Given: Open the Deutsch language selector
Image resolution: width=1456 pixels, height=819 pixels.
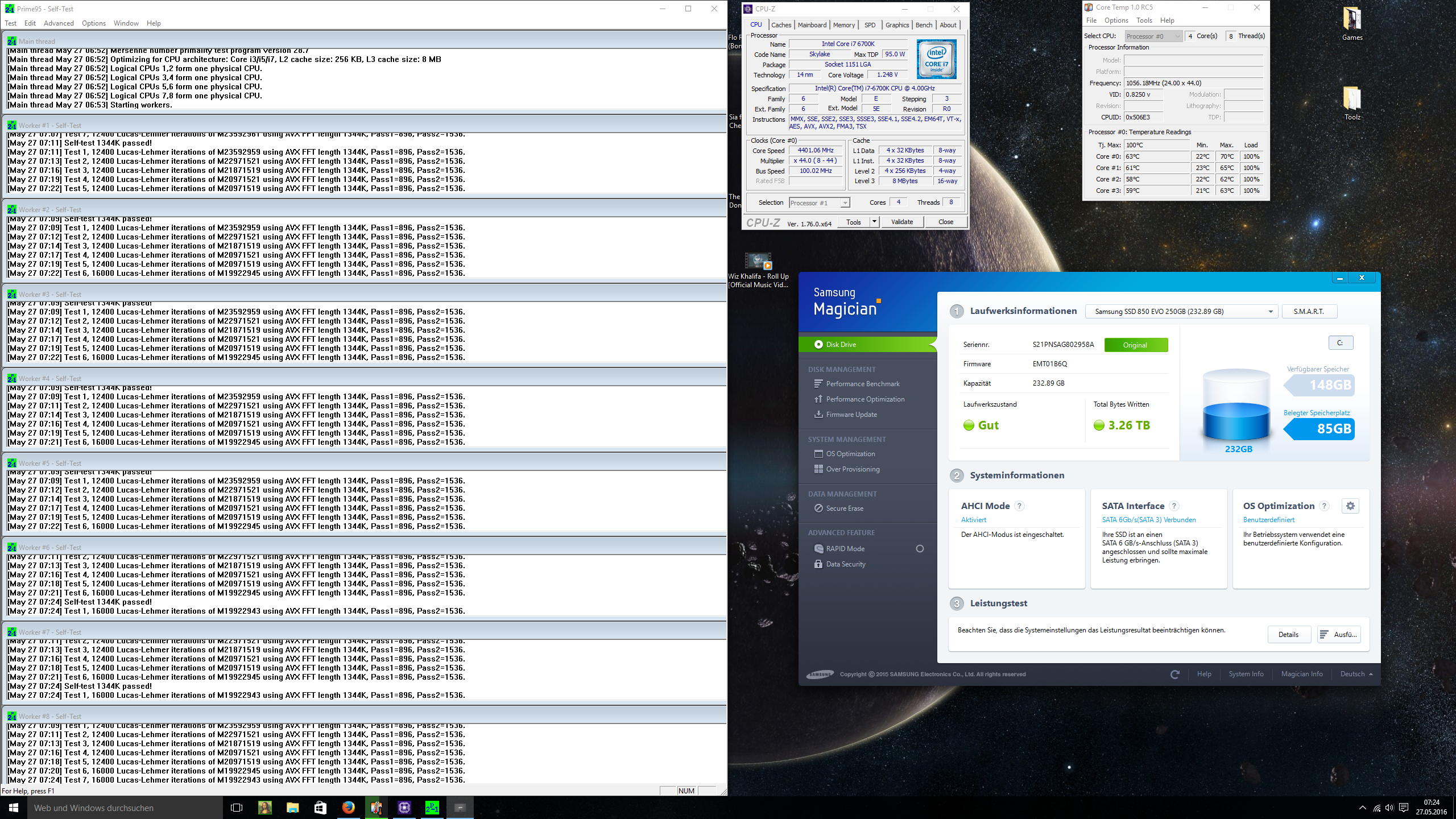Looking at the screenshot, I should coord(1356,674).
